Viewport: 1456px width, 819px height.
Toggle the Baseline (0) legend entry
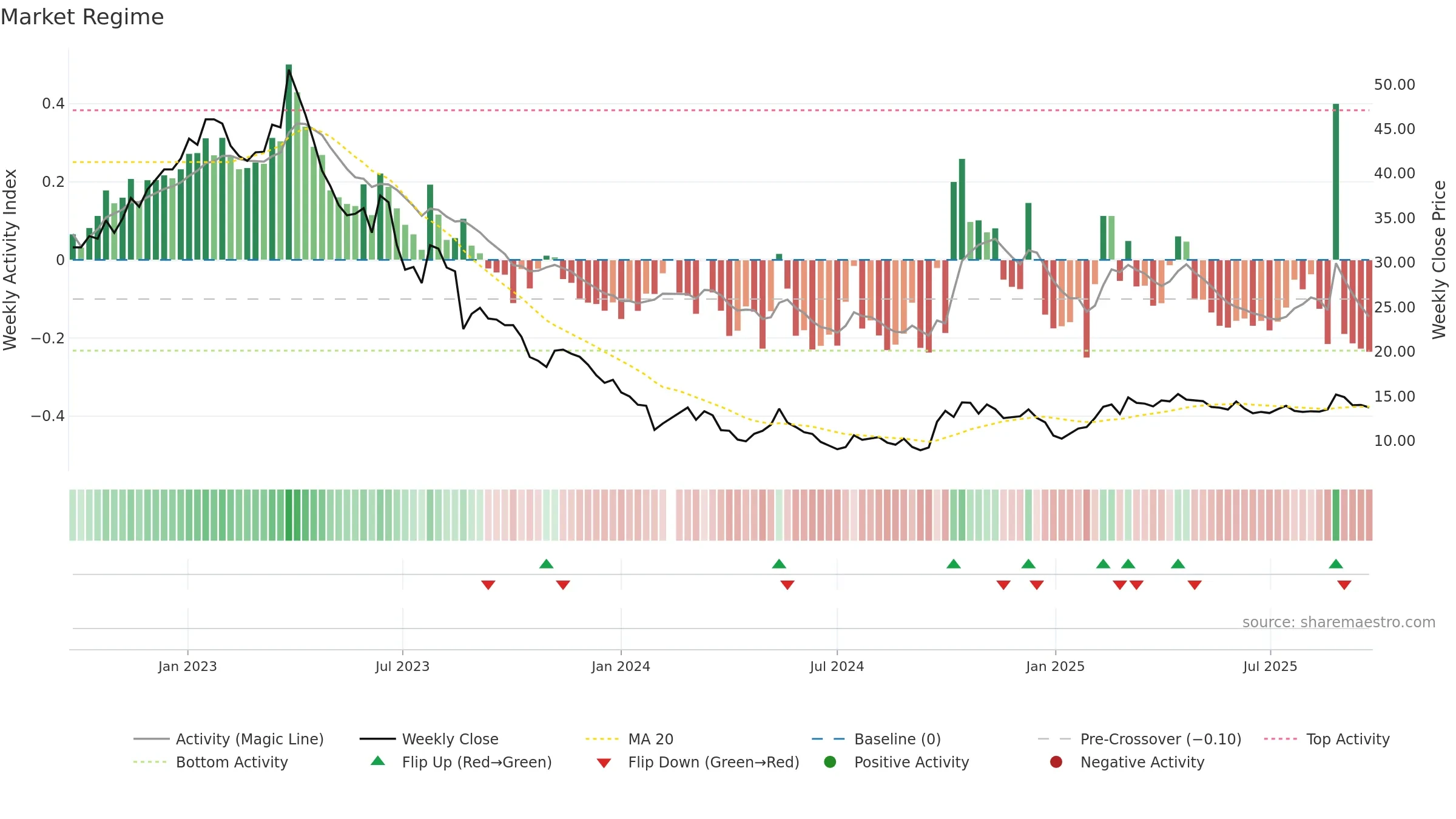[x=876, y=739]
